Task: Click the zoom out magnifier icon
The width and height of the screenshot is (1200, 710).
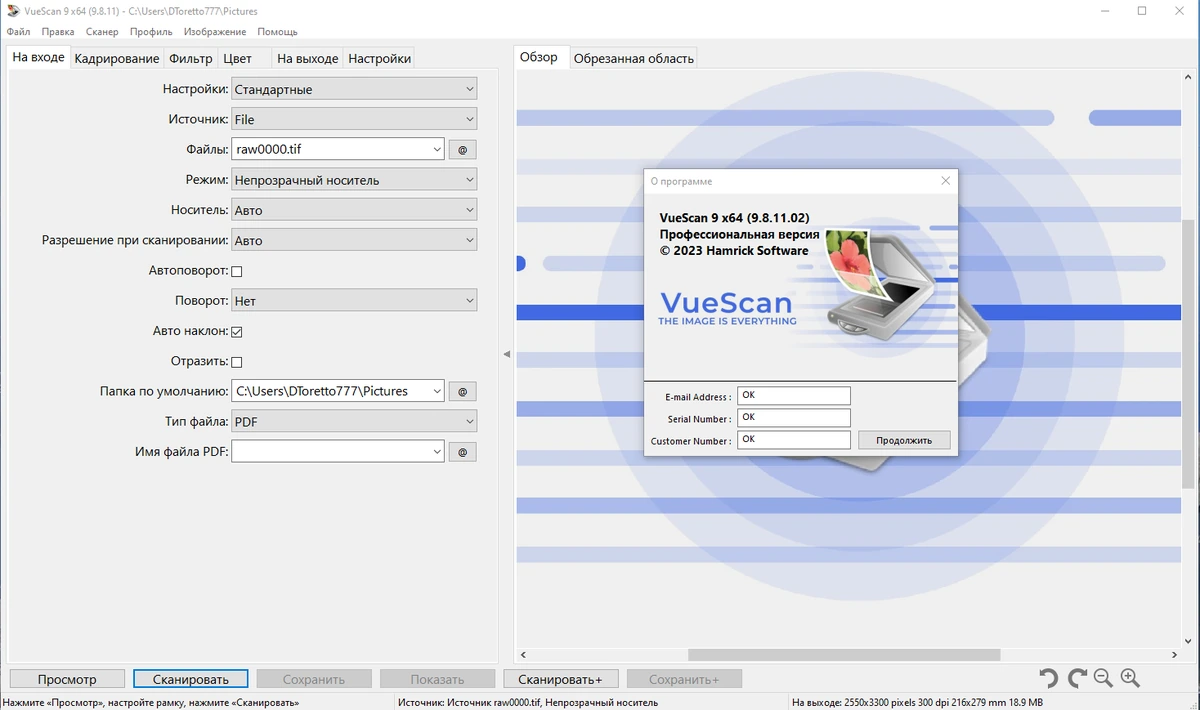Action: (x=1103, y=678)
